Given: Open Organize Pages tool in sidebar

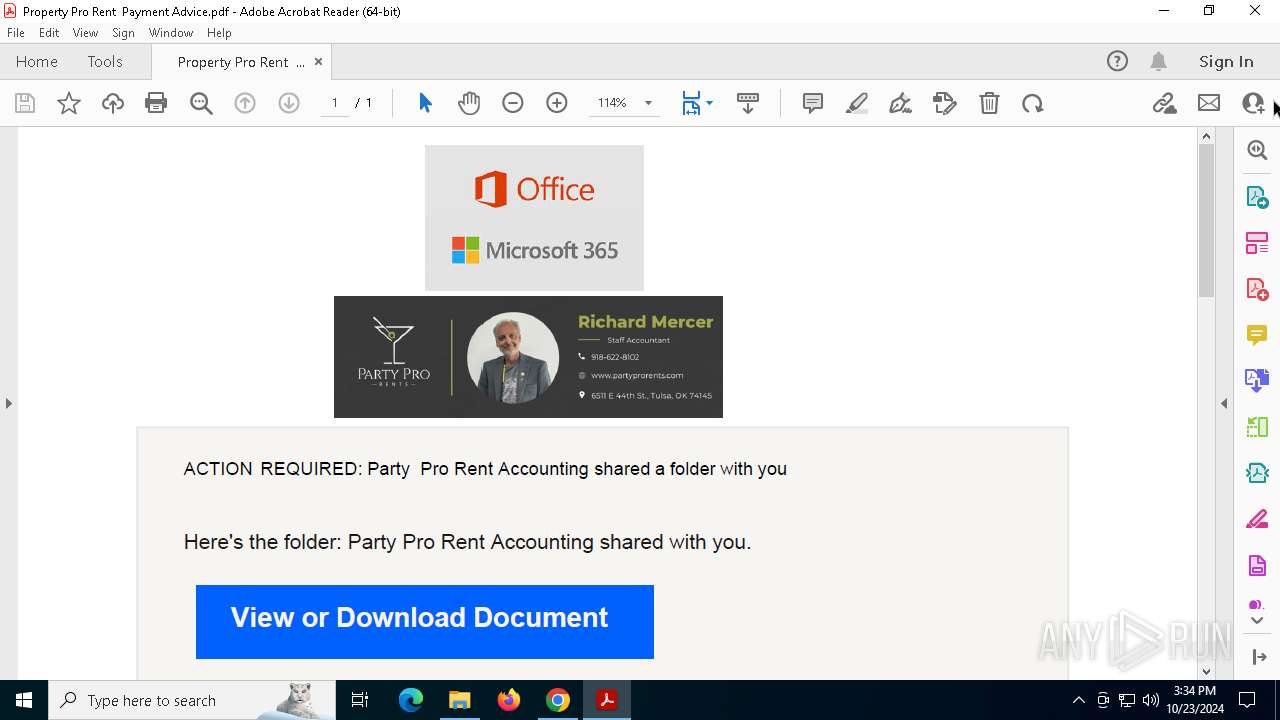Looking at the screenshot, I should coord(1257,243).
